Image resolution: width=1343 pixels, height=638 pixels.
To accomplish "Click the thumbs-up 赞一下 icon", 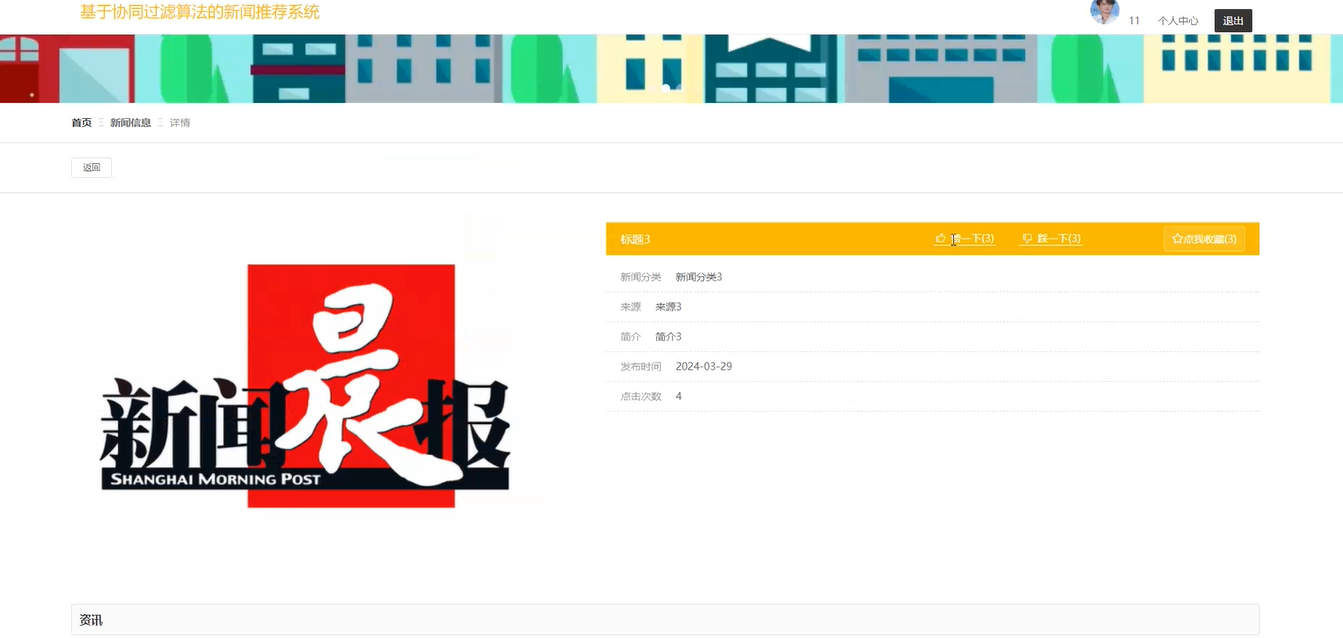I will tap(940, 239).
